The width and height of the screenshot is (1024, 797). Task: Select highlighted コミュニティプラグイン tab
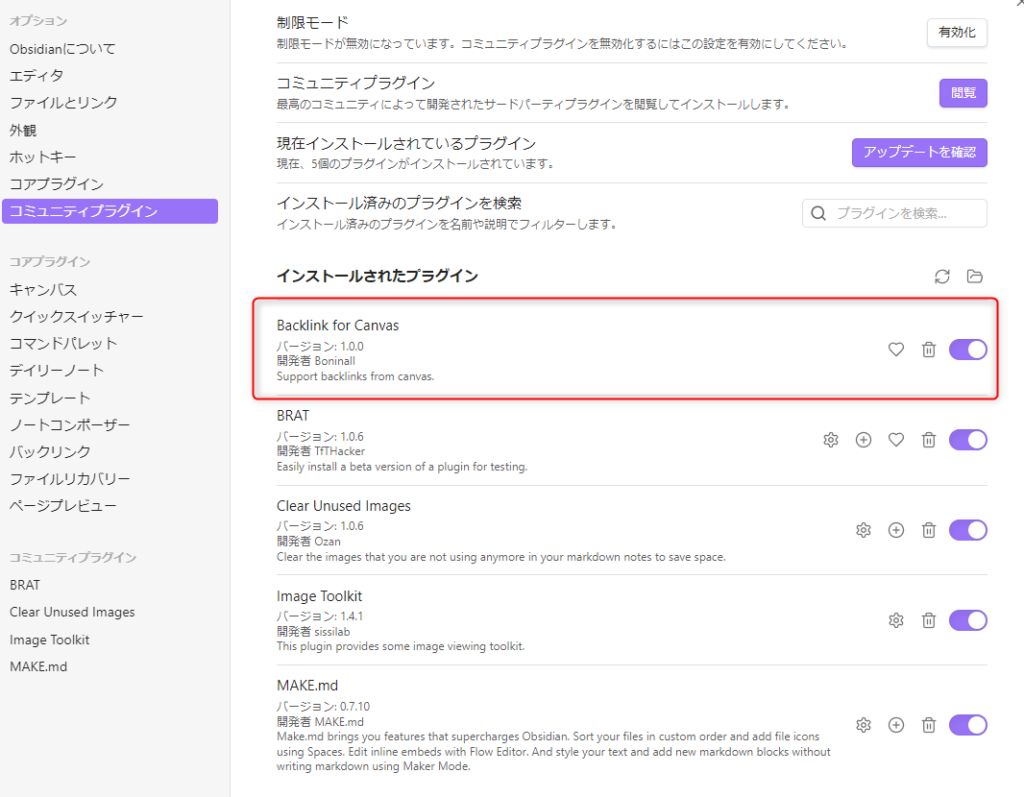tap(110, 211)
